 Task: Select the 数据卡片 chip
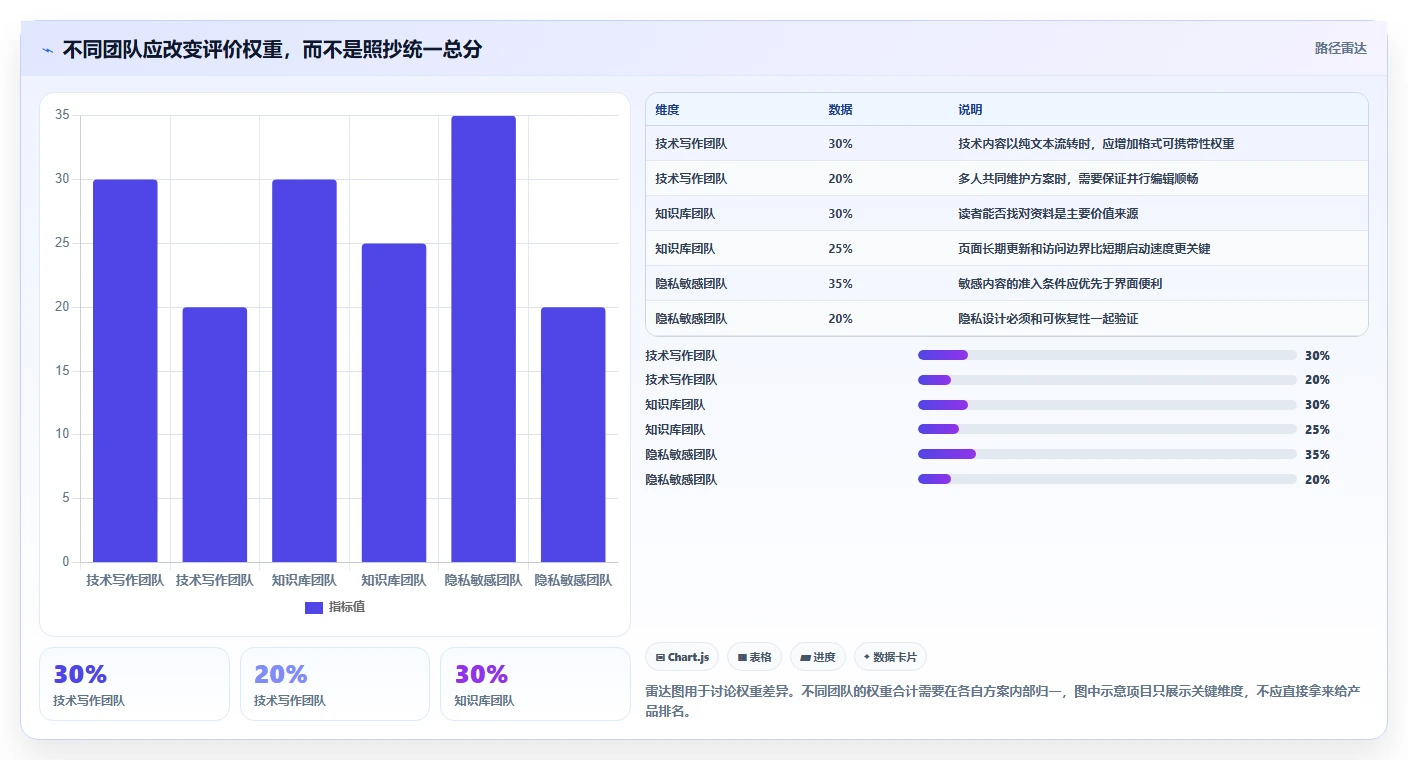890,657
